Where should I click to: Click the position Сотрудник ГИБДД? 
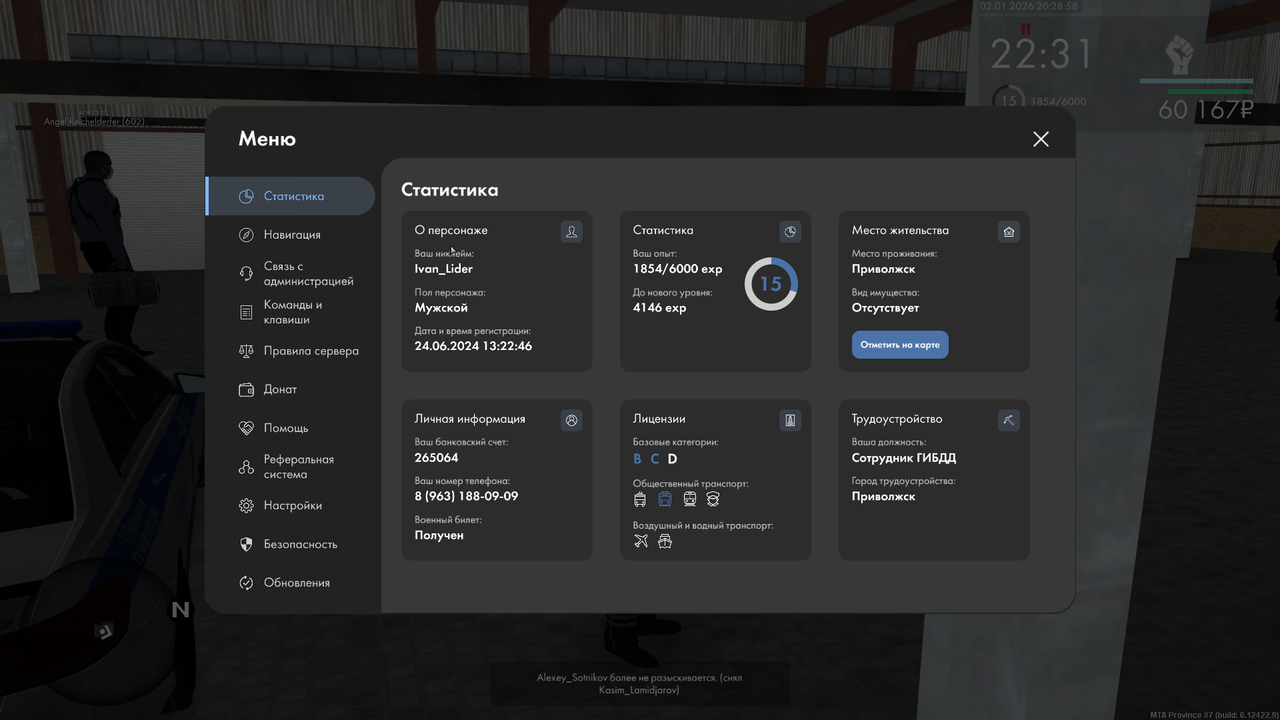coord(904,458)
